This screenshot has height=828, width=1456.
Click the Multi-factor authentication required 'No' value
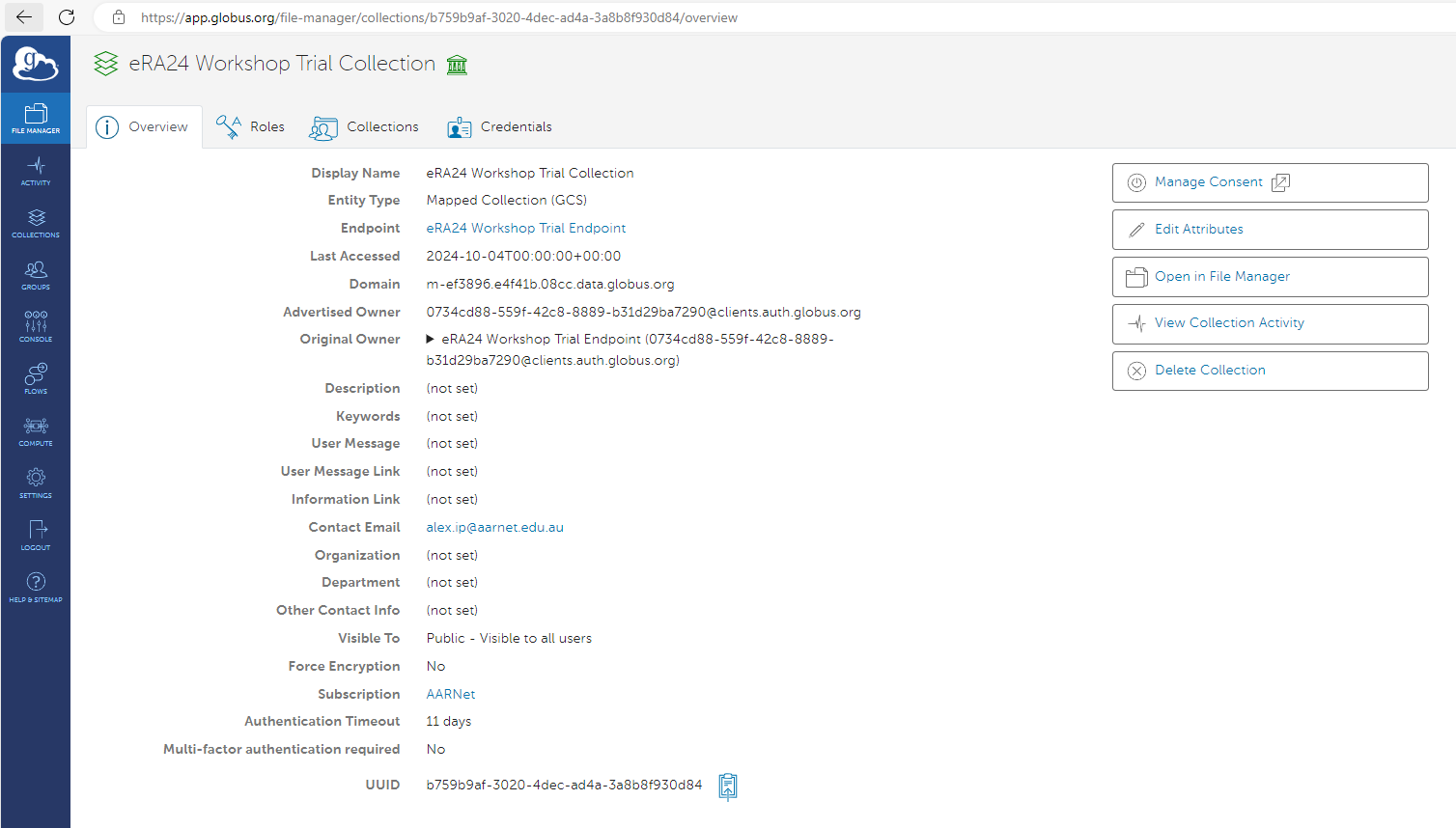click(436, 749)
